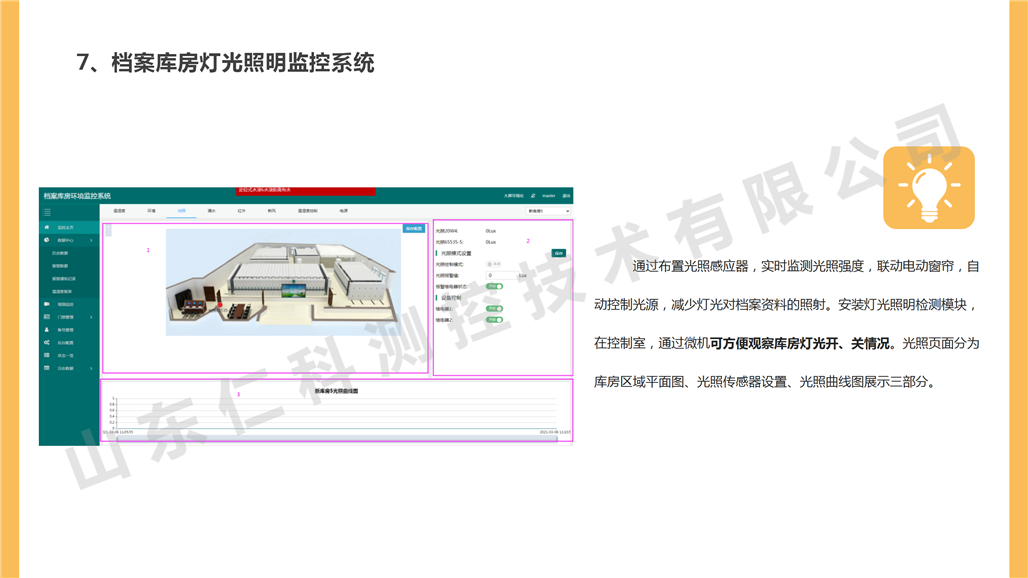Switch to the 温湿度 tab
The width and height of the screenshot is (1028, 578).
coord(119,211)
